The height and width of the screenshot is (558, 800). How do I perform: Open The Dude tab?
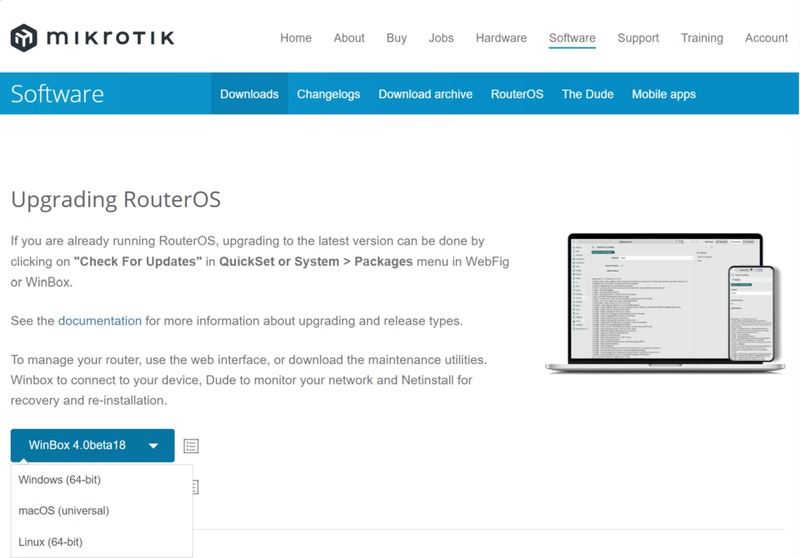click(x=588, y=94)
